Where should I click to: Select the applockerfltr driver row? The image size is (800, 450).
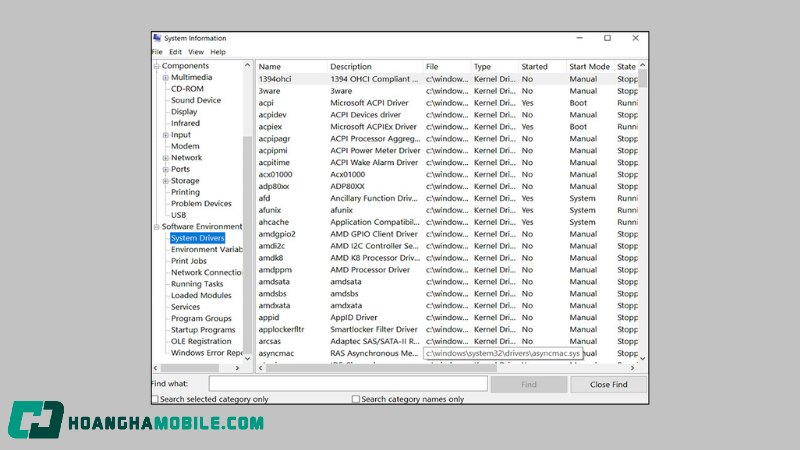[447, 330]
